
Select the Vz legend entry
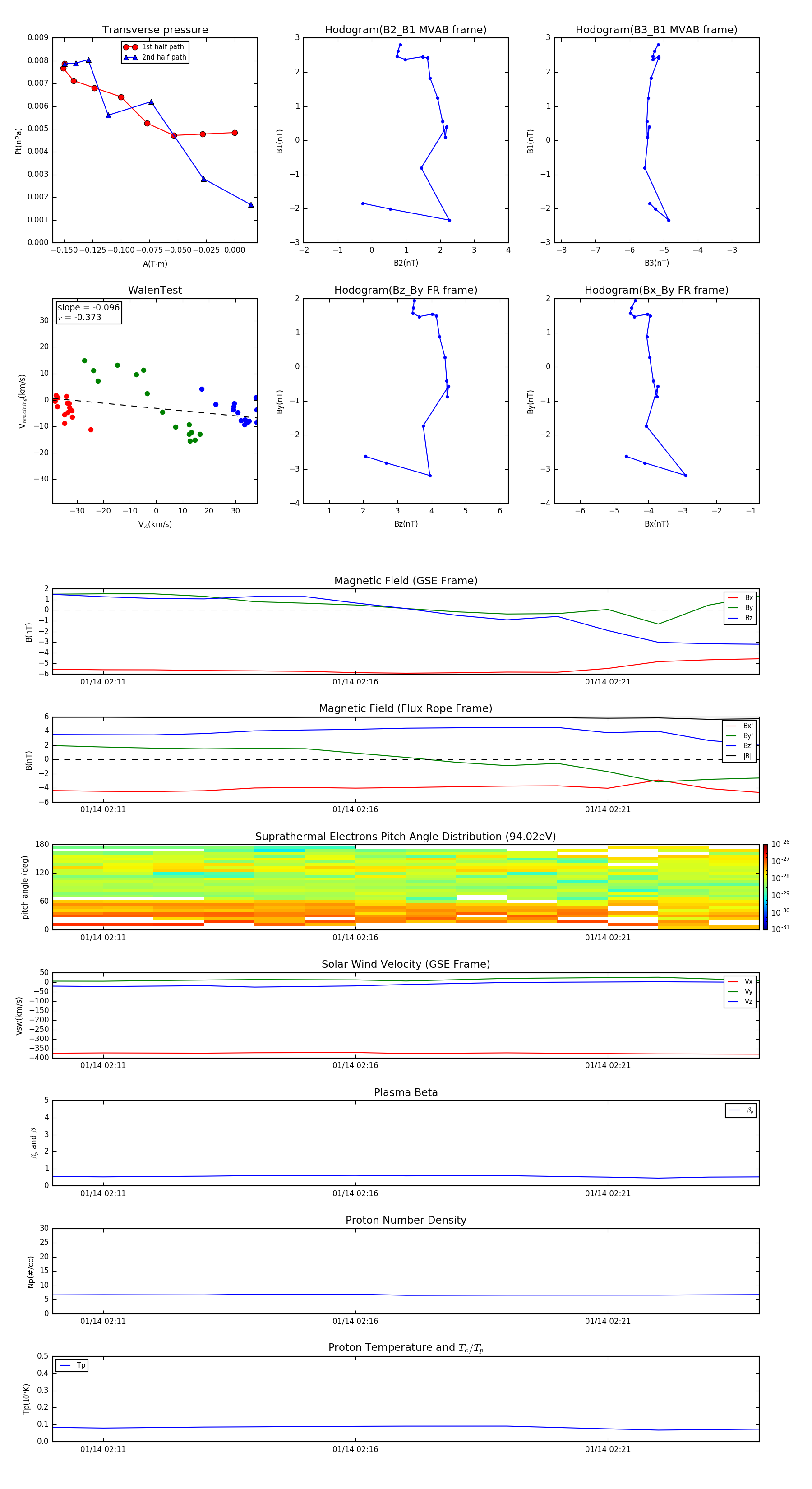coord(740,1002)
